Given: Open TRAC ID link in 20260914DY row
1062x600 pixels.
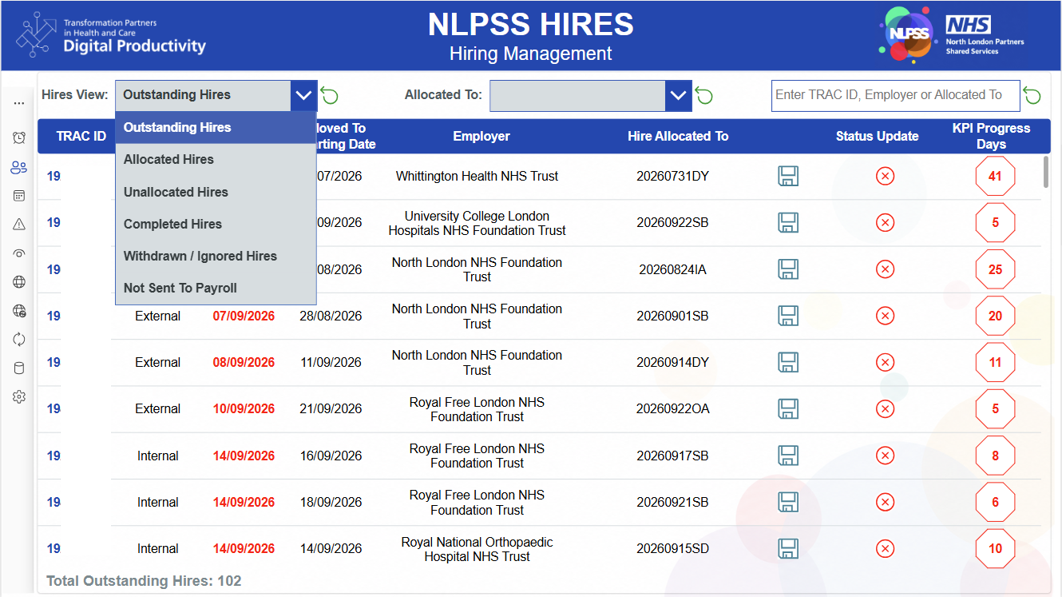Looking at the screenshot, I should coord(54,362).
